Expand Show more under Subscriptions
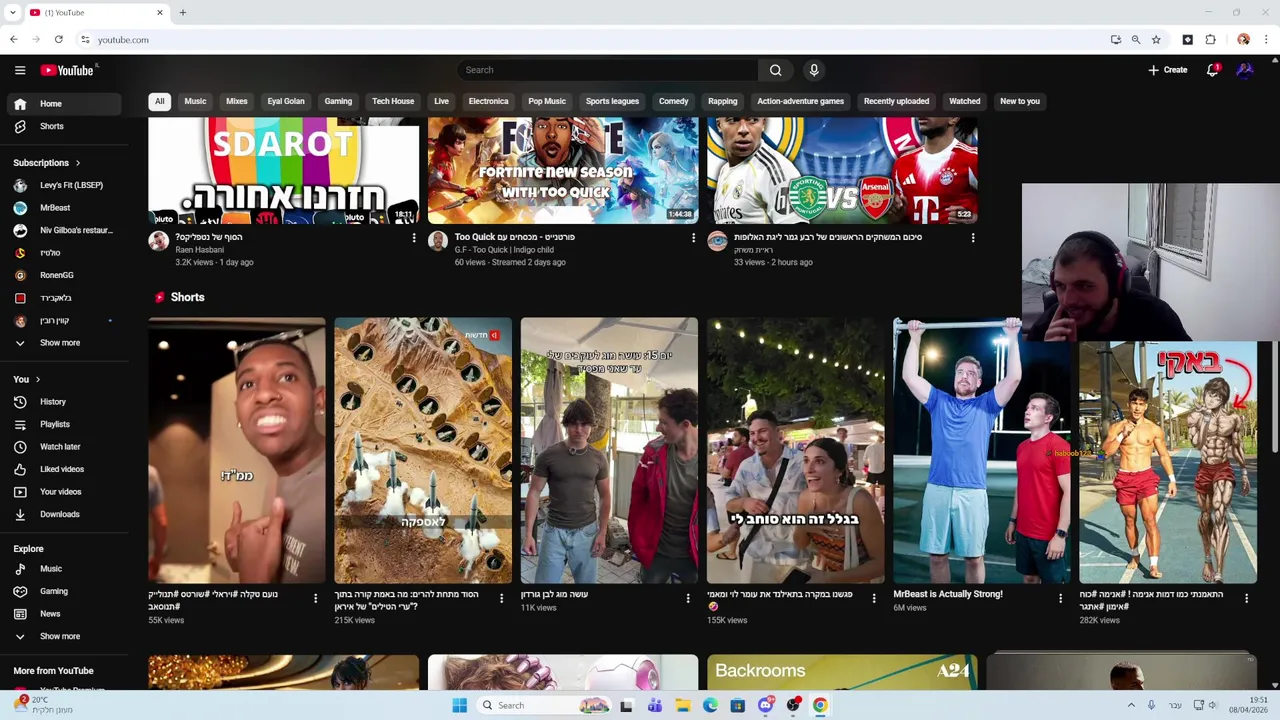Screen dimensions: 1280x720 pyautogui.click(x=64, y=343)
